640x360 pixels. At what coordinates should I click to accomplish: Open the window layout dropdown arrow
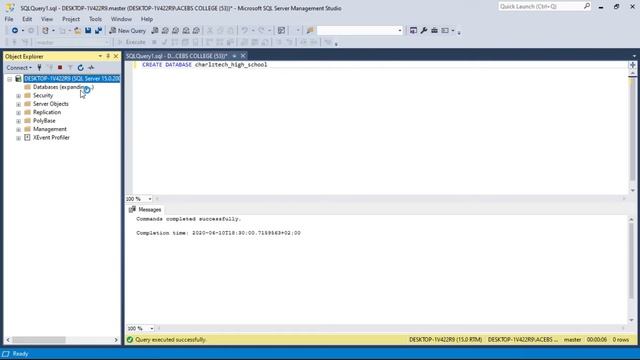(x=453, y=31)
